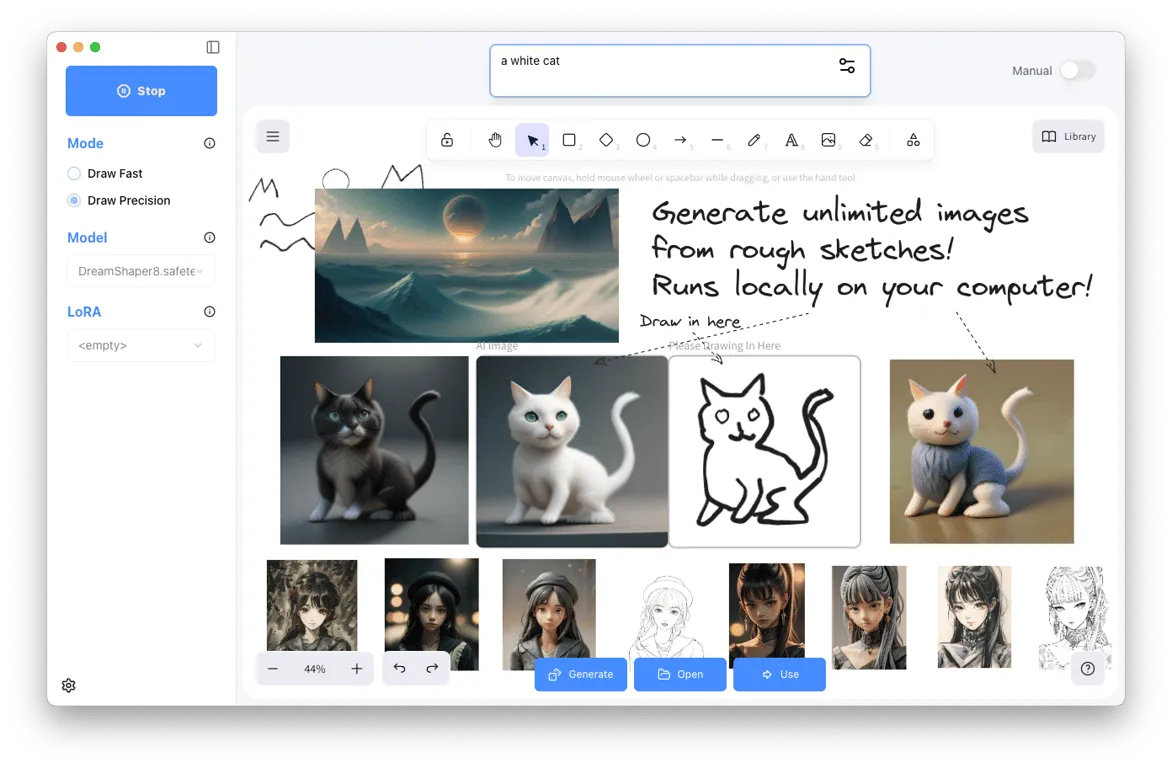Toggle canvas lock in the toolbar
The image size is (1172, 768).
point(447,139)
